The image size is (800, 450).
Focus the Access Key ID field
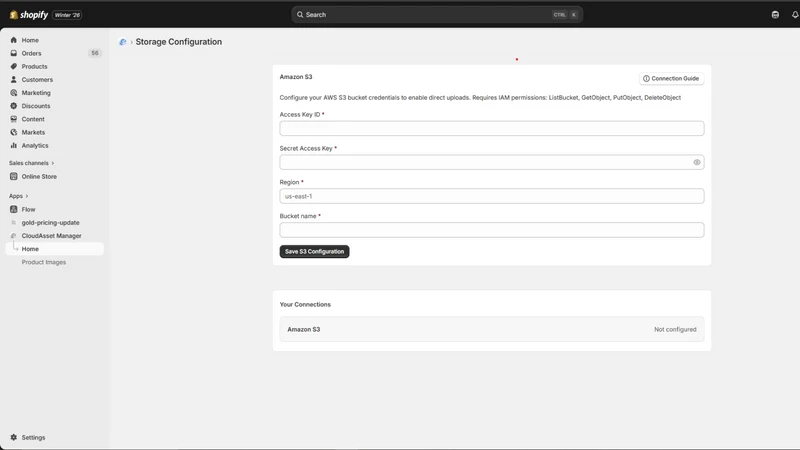pos(492,129)
